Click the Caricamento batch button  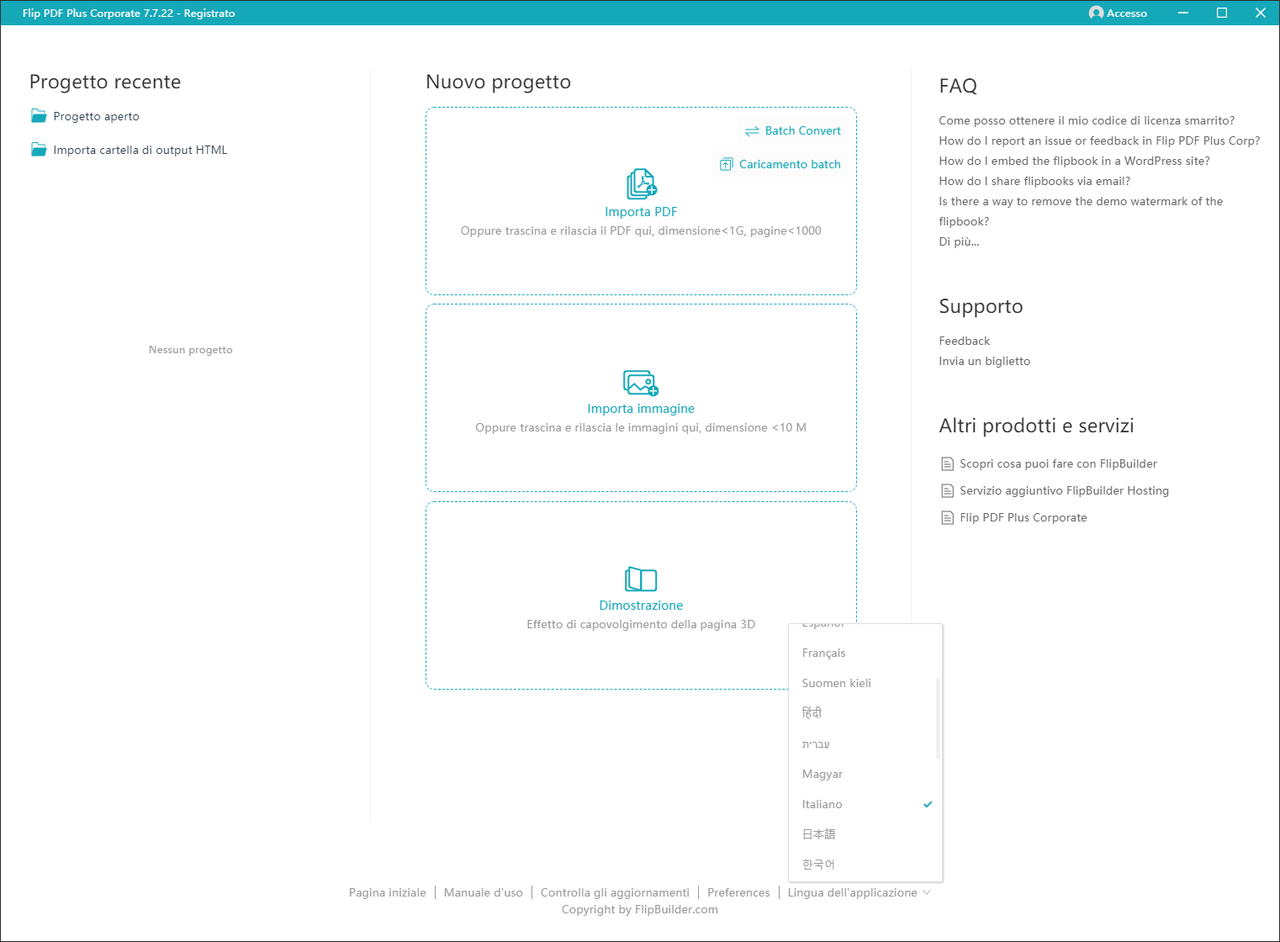[x=781, y=164]
